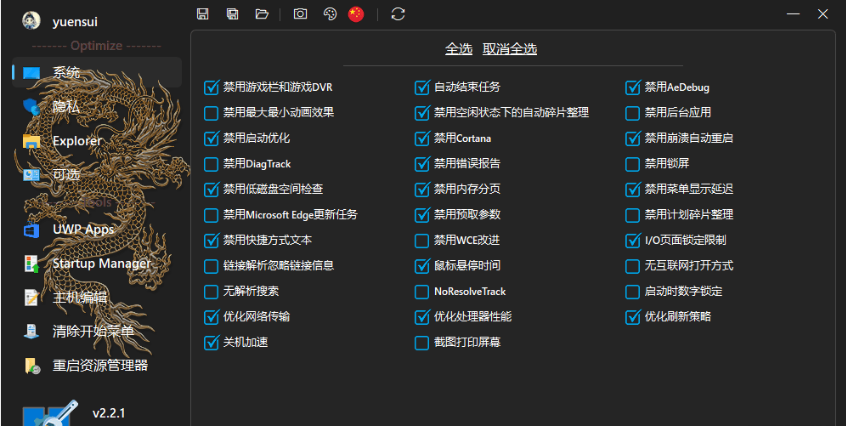This screenshot has width=846, height=426.
Task: Toggle 禁用崩溃自动重启 checkbox
Action: tap(632, 139)
